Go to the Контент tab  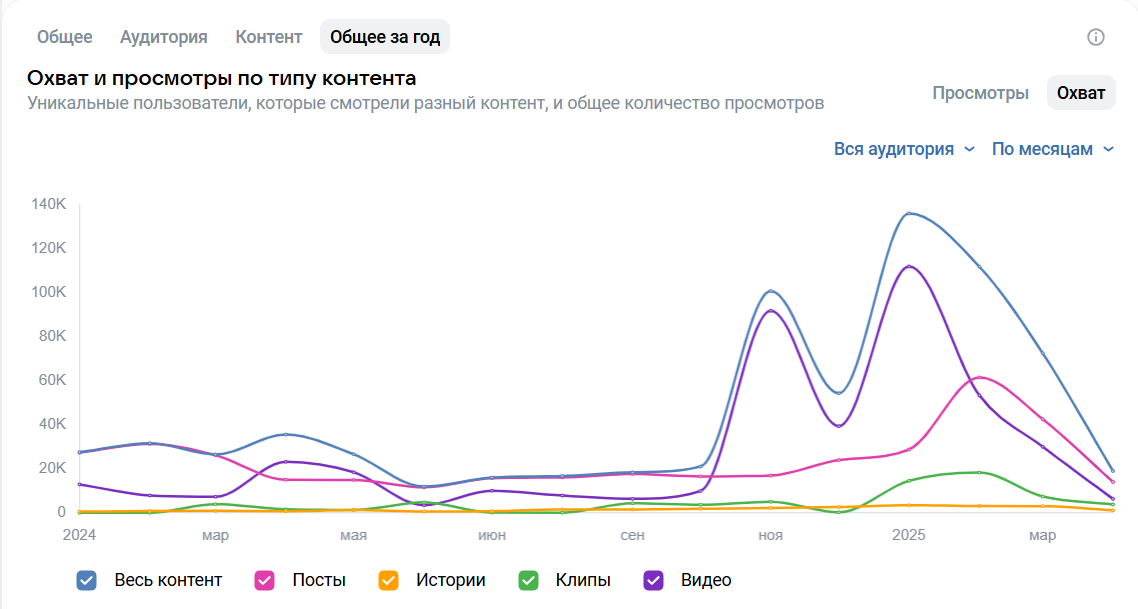[269, 37]
